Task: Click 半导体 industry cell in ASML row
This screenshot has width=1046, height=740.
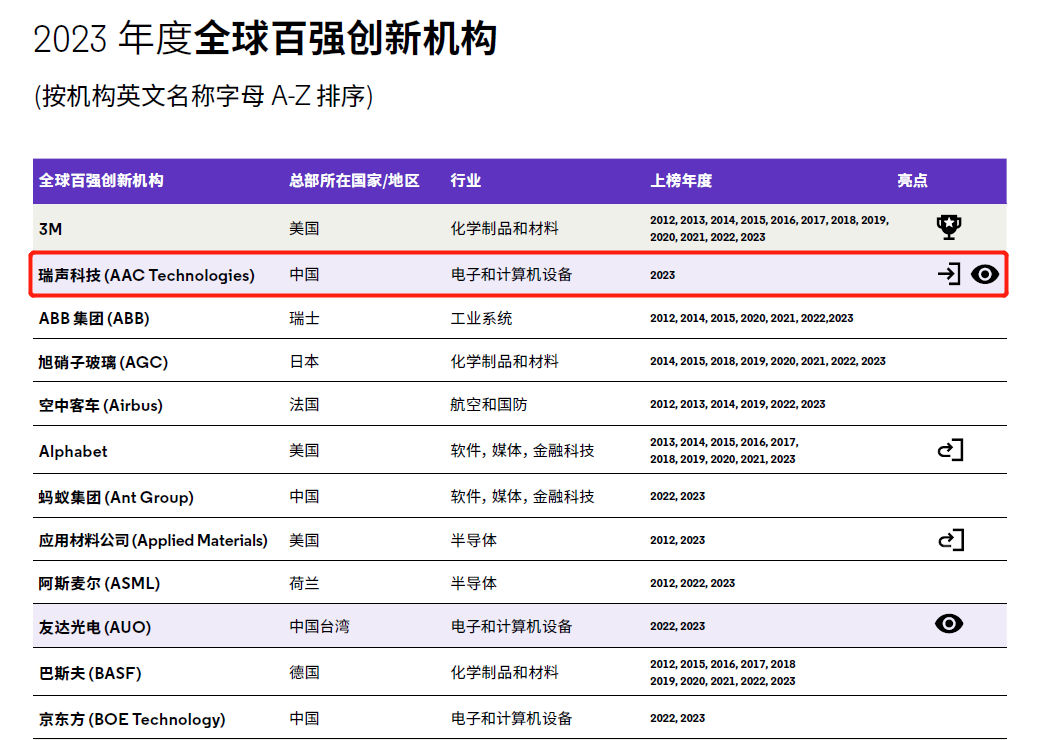Action: pyautogui.click(x=474, y=583)
